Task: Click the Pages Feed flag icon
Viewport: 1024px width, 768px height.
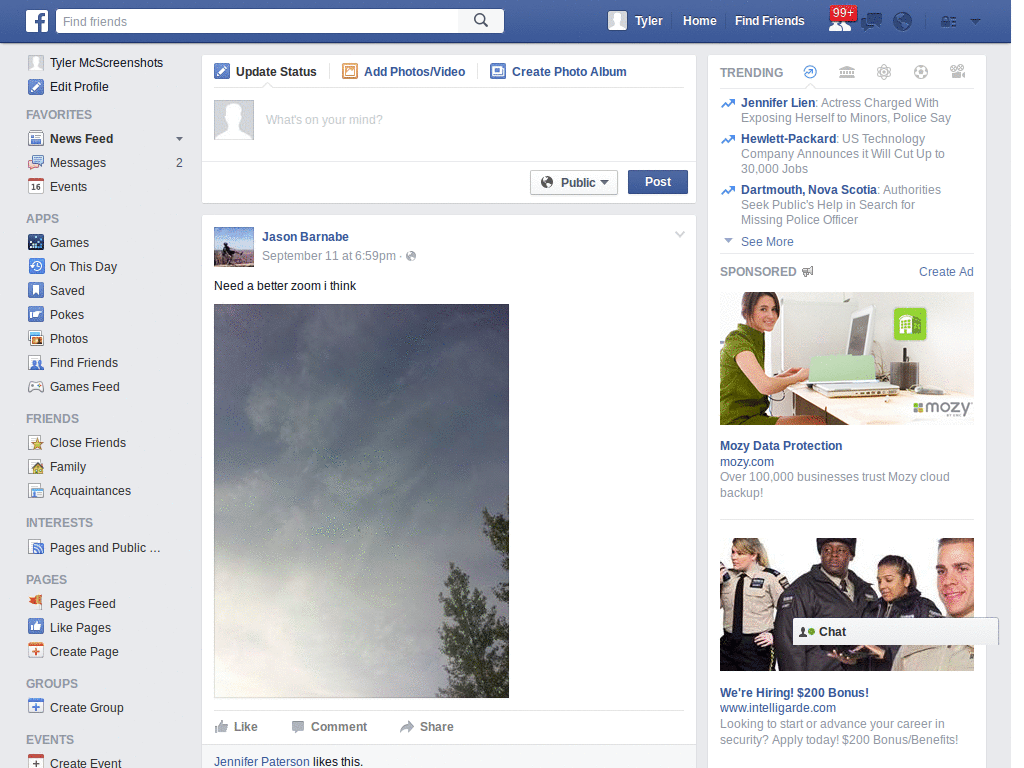Action: tap(36, 603)
